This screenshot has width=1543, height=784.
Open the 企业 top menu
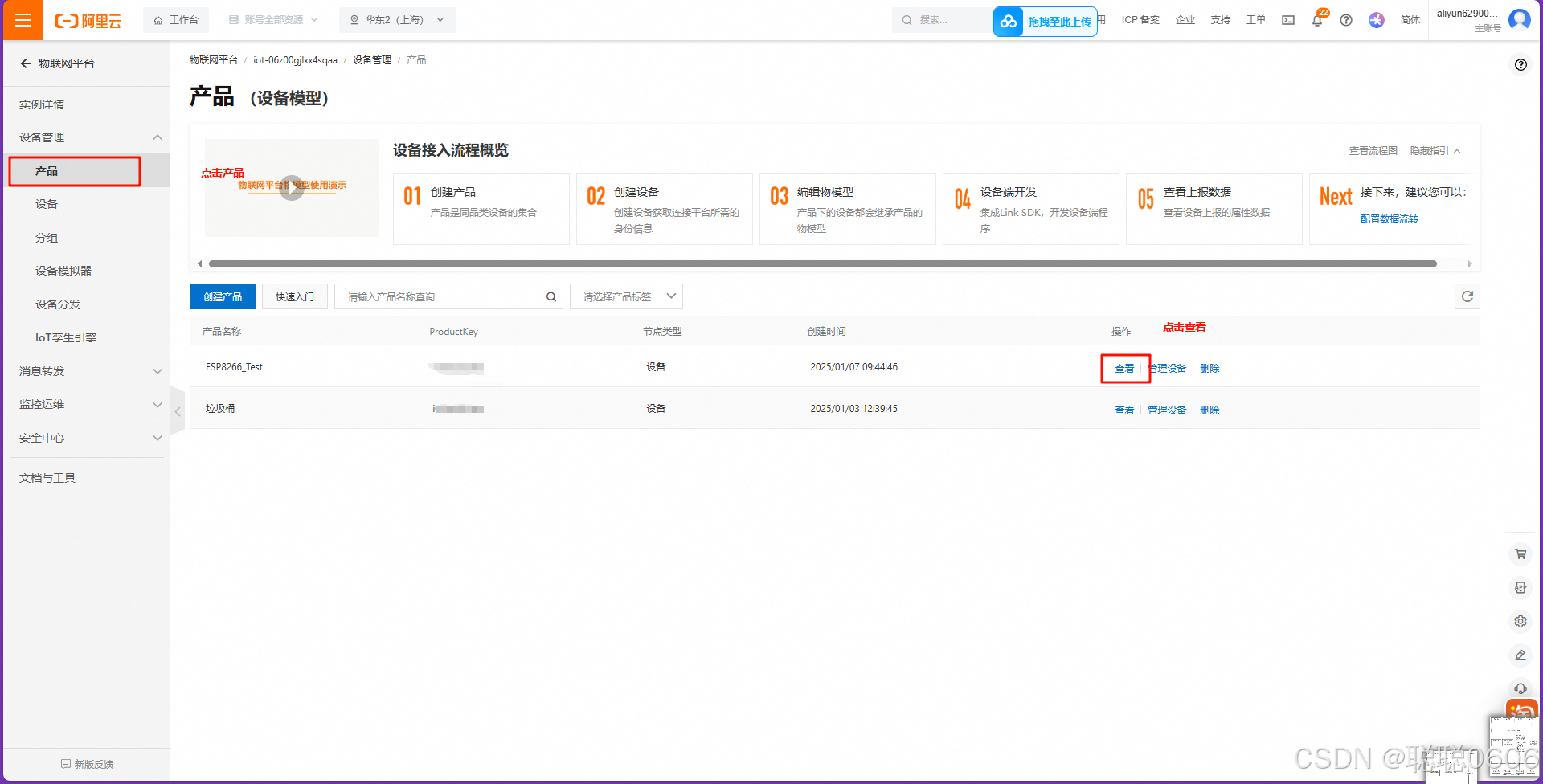1185,20
